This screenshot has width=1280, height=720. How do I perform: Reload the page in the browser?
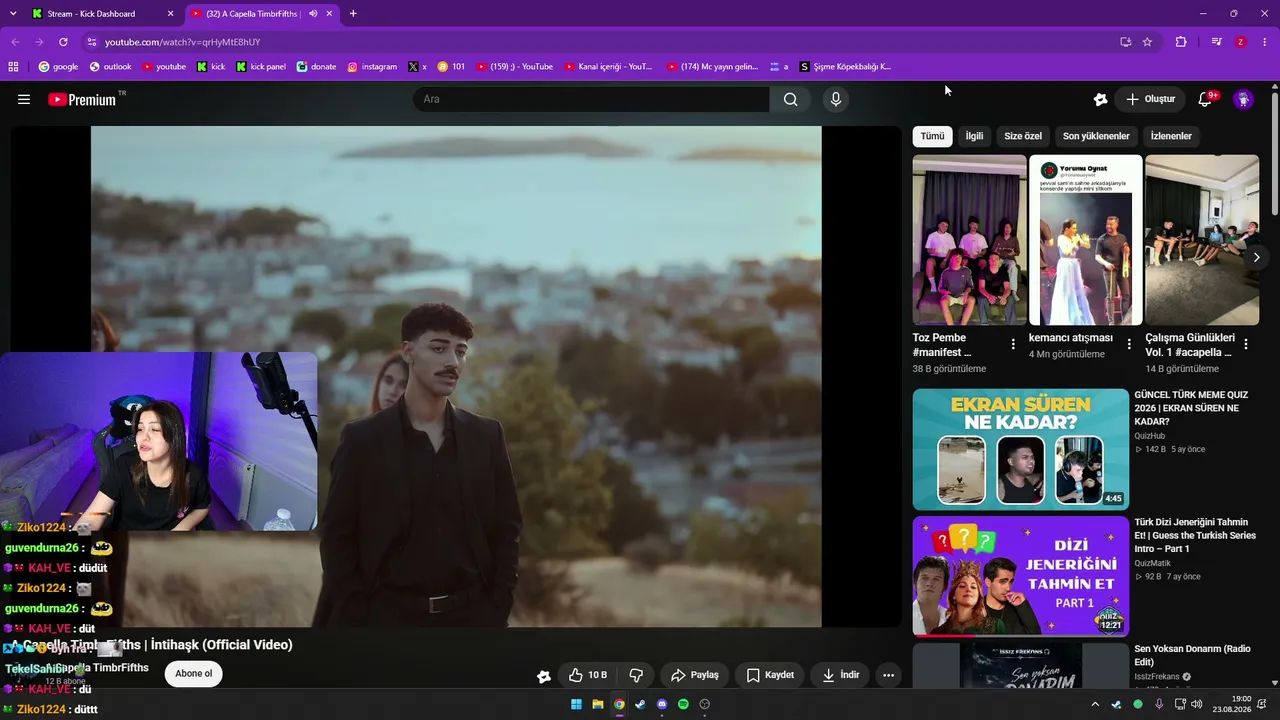coord(63,42)
